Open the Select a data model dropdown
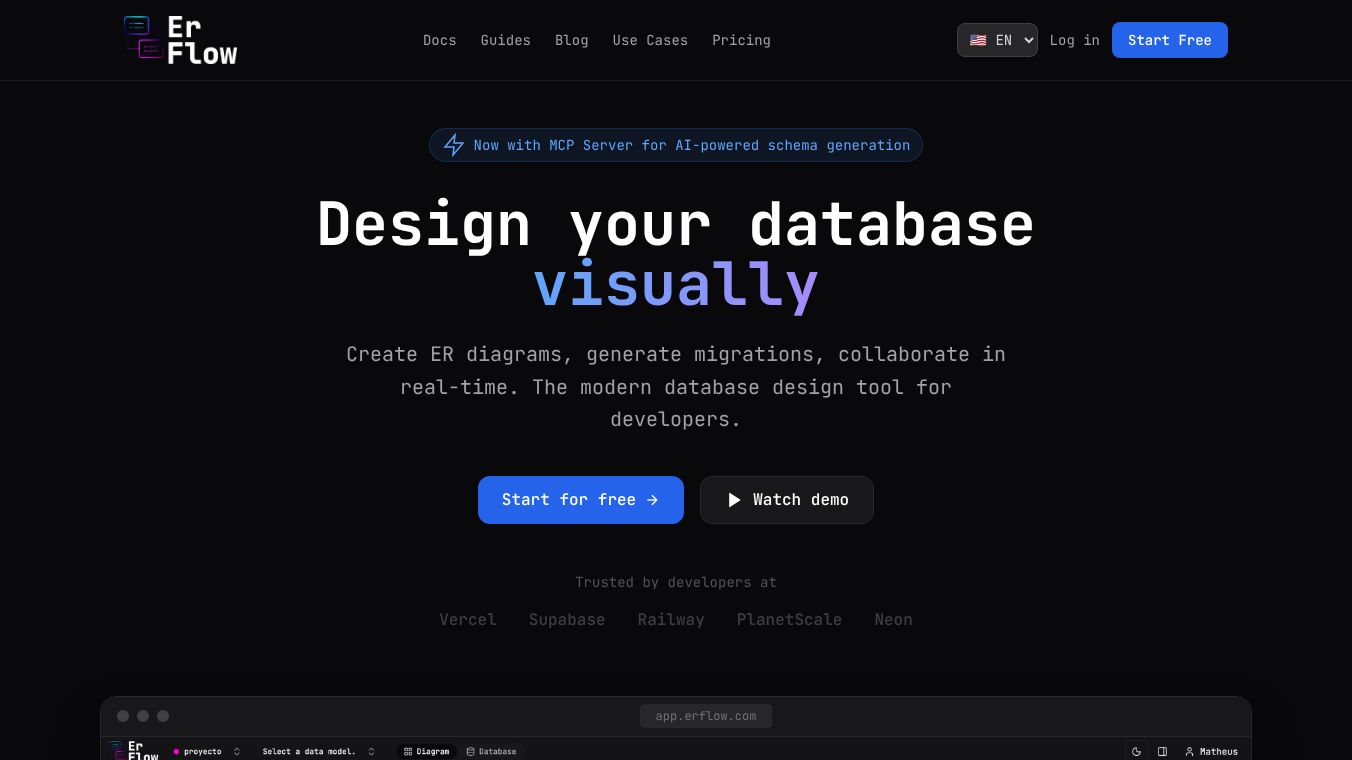 (318, 751)
